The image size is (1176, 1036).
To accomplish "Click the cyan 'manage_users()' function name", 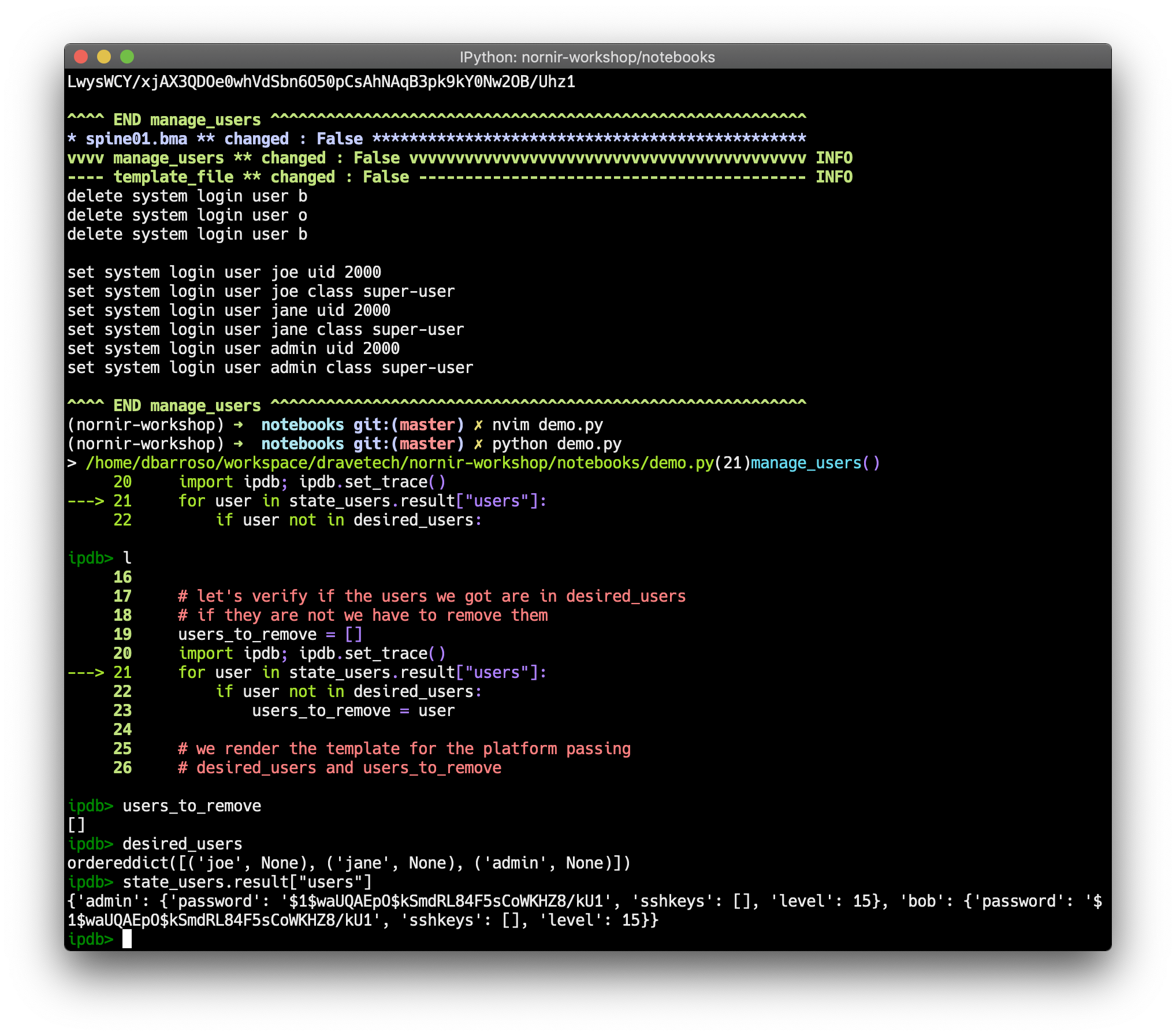I will (816, 463).
